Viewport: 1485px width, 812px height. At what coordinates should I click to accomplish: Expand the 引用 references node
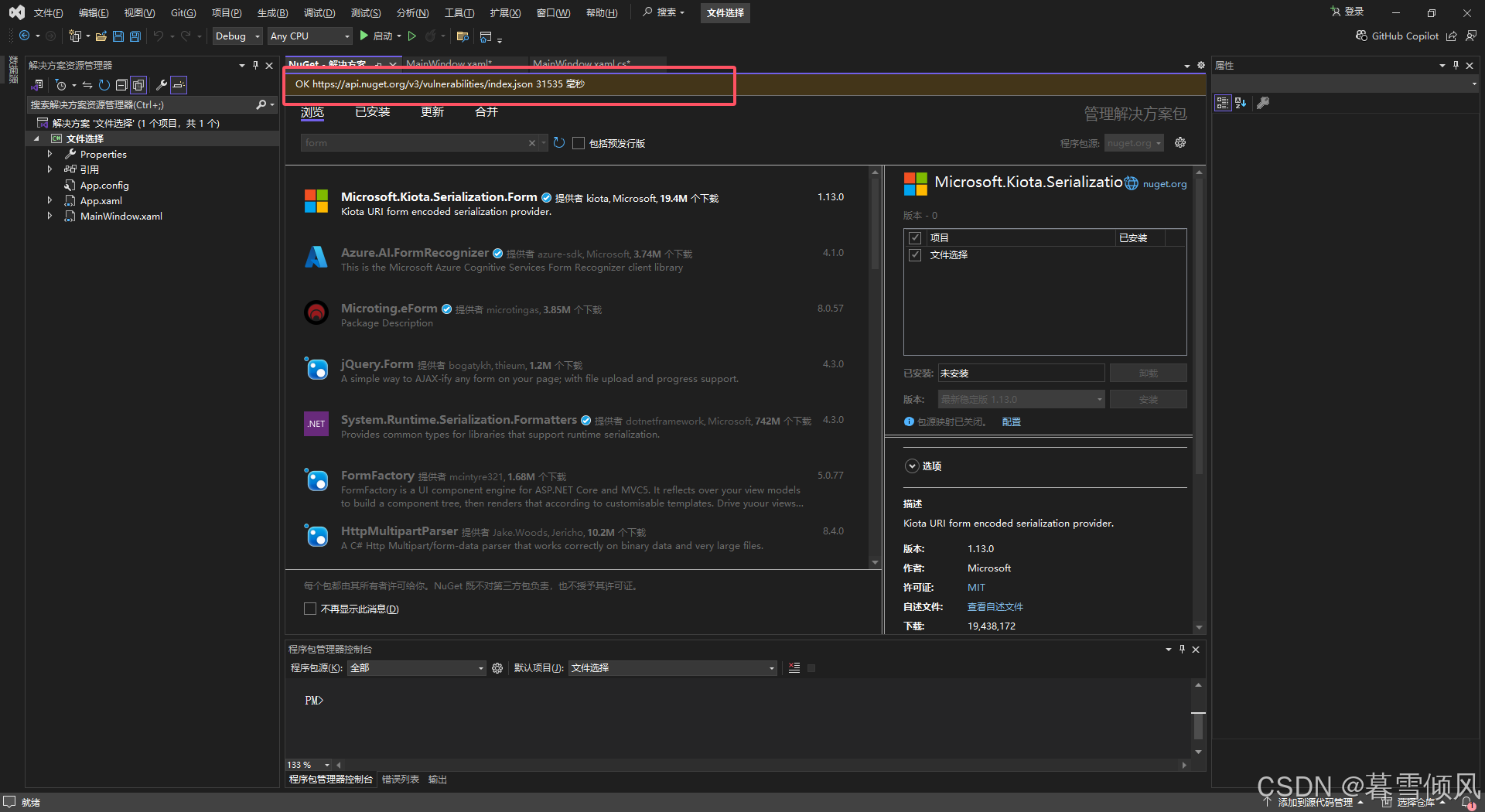click(x=49, y=169)
